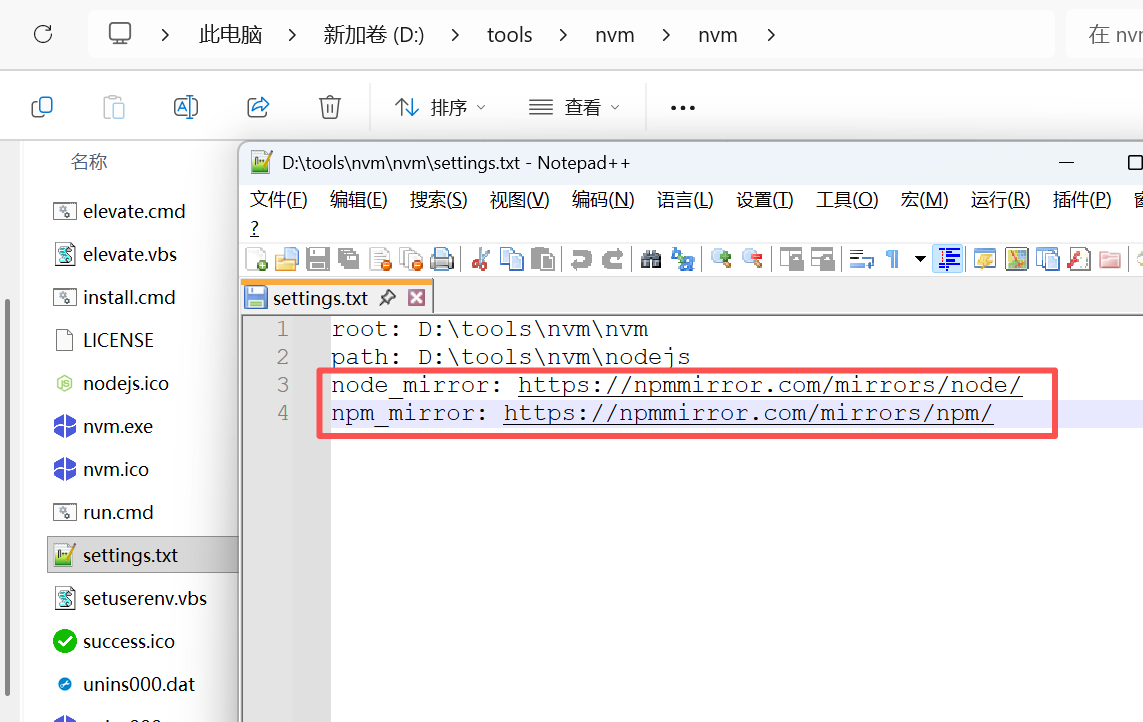The height and width of the screenshot is (722, 1143).
Task: Open Find with the binoculars icon
Action: [651, 260]
